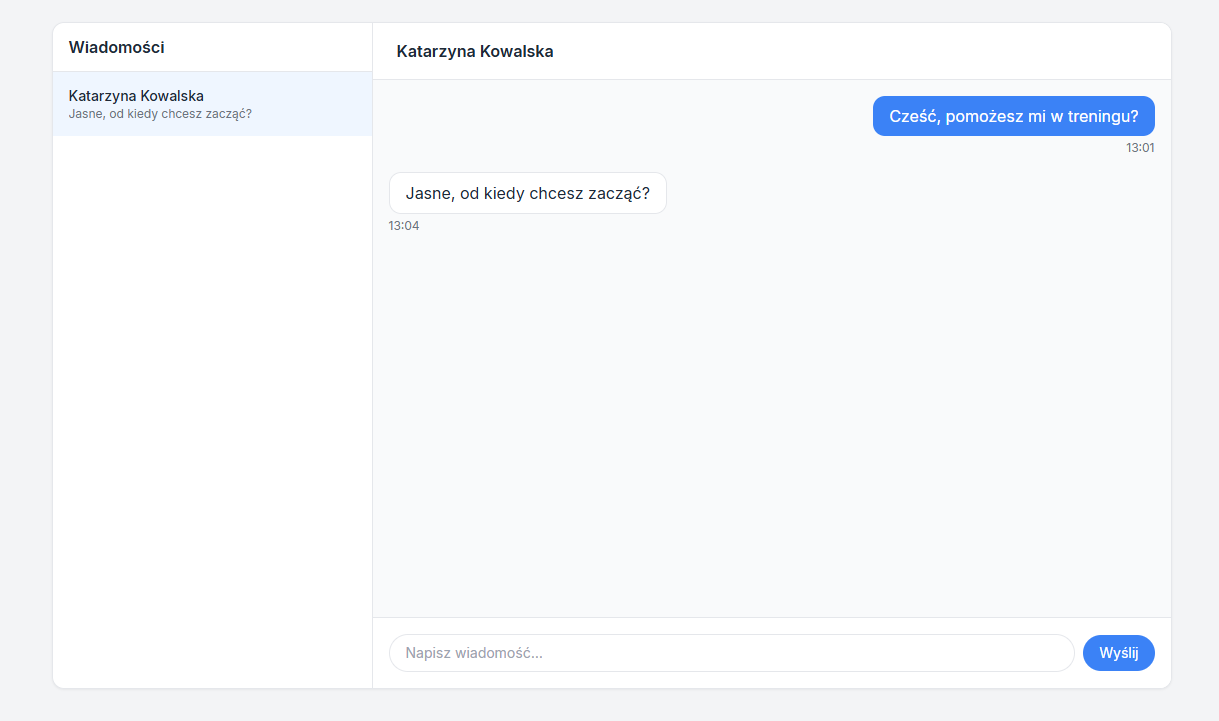Click the contact name in the sidebar
Image resolution: width=1219 pixels, height=721 pixels.
pos(135,96)
